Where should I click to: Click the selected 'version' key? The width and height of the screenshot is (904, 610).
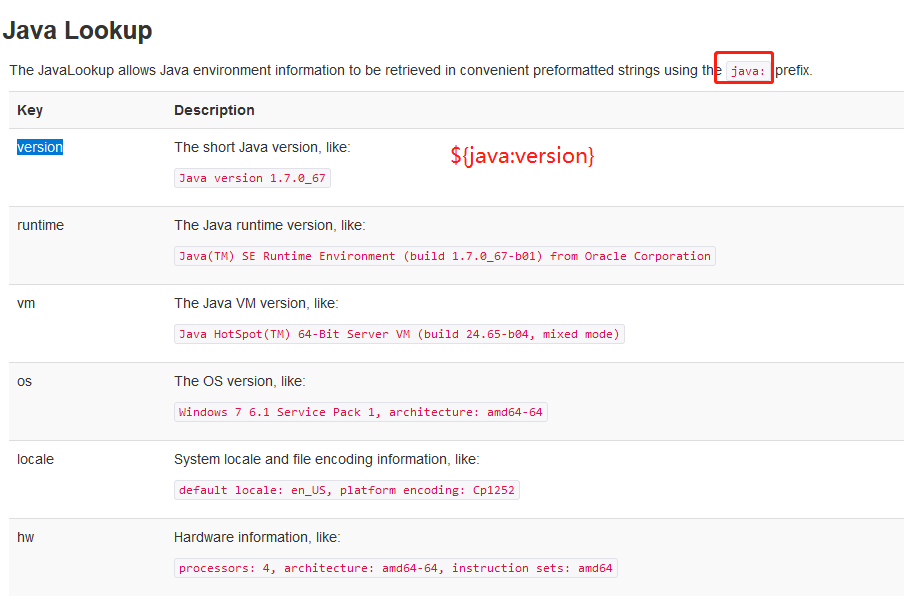coord(40,147)
